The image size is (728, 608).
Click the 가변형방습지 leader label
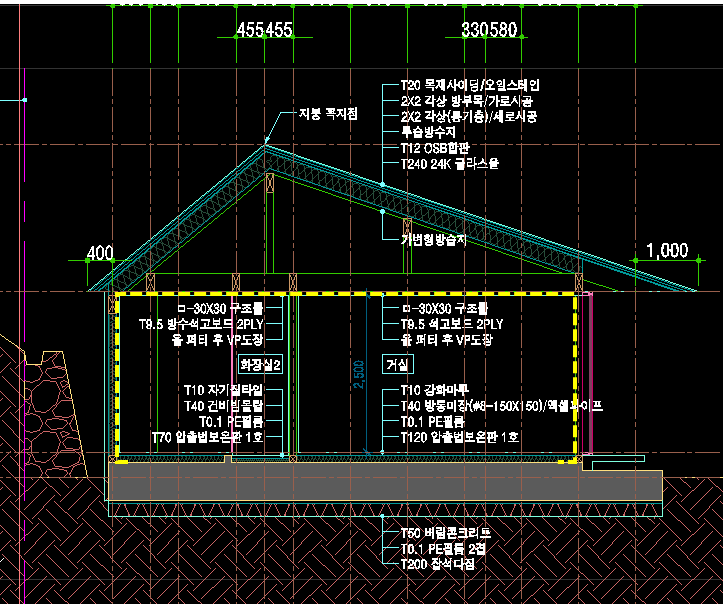coord(433,240)
